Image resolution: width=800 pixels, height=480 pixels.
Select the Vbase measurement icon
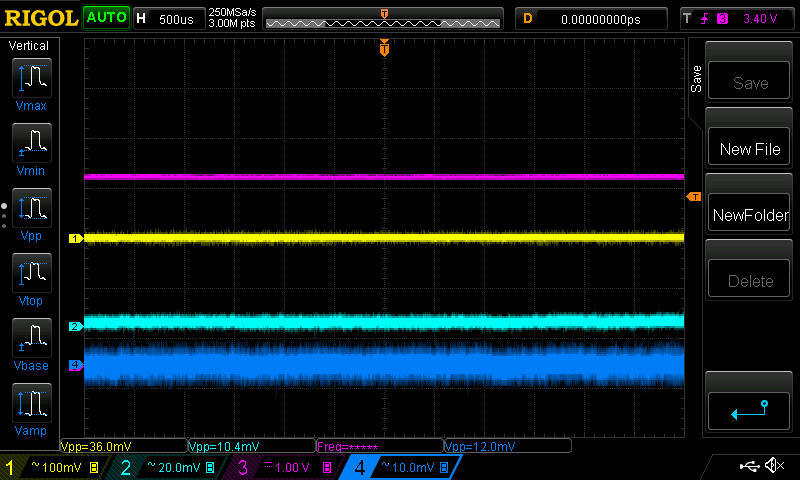[31, 338]
